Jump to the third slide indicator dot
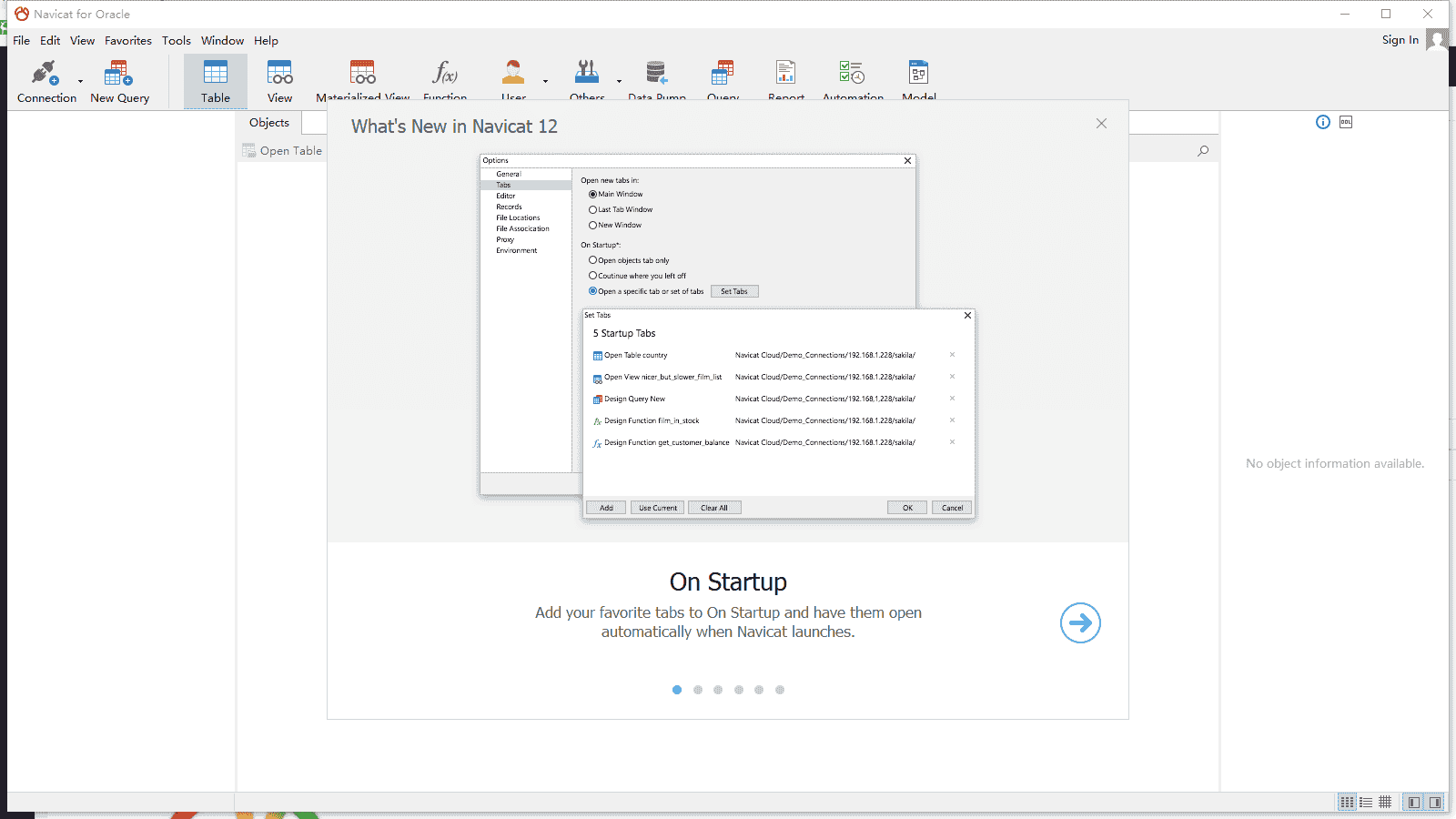 [x=718, y=690]
